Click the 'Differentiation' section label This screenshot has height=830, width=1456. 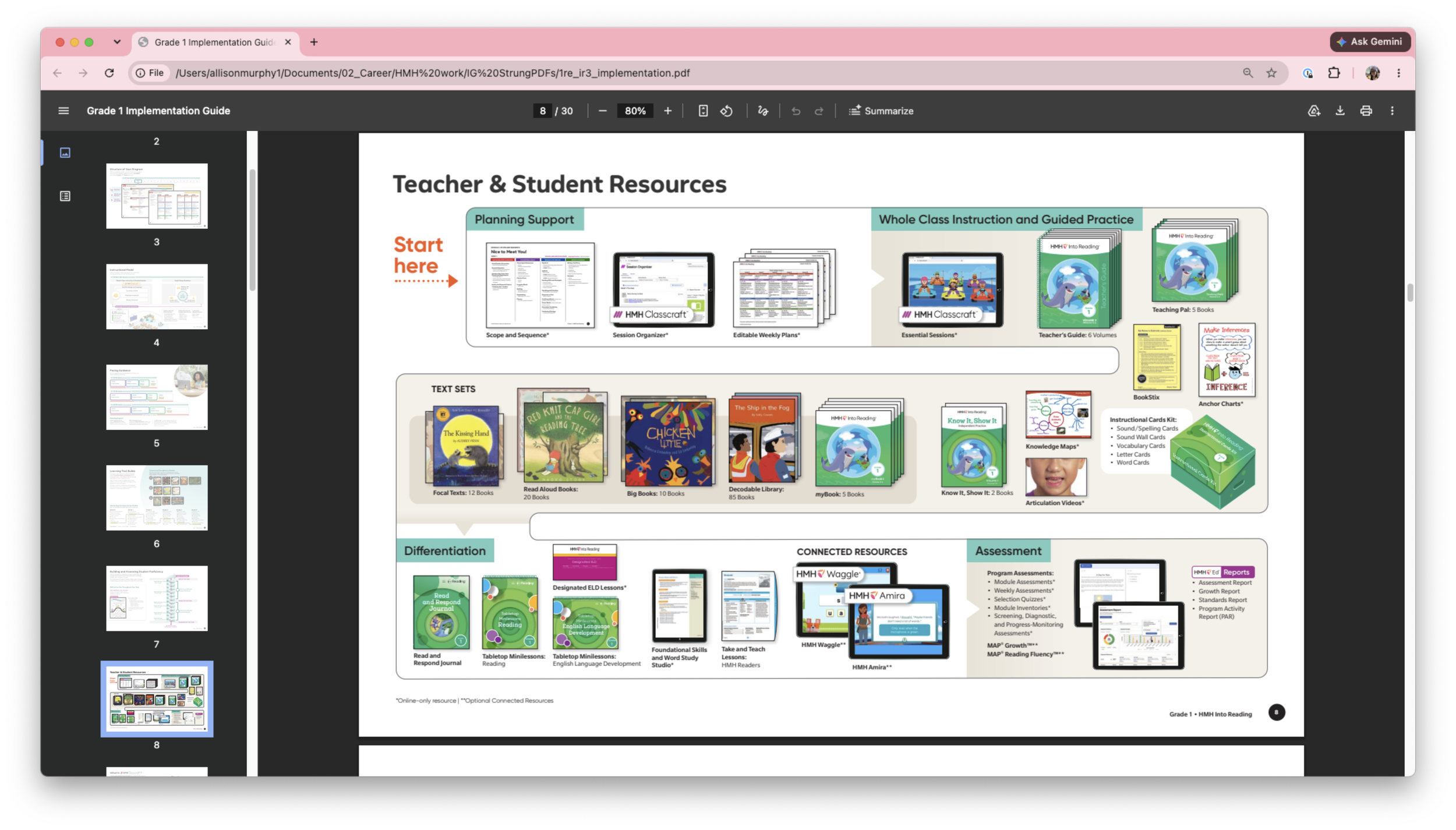444,551
